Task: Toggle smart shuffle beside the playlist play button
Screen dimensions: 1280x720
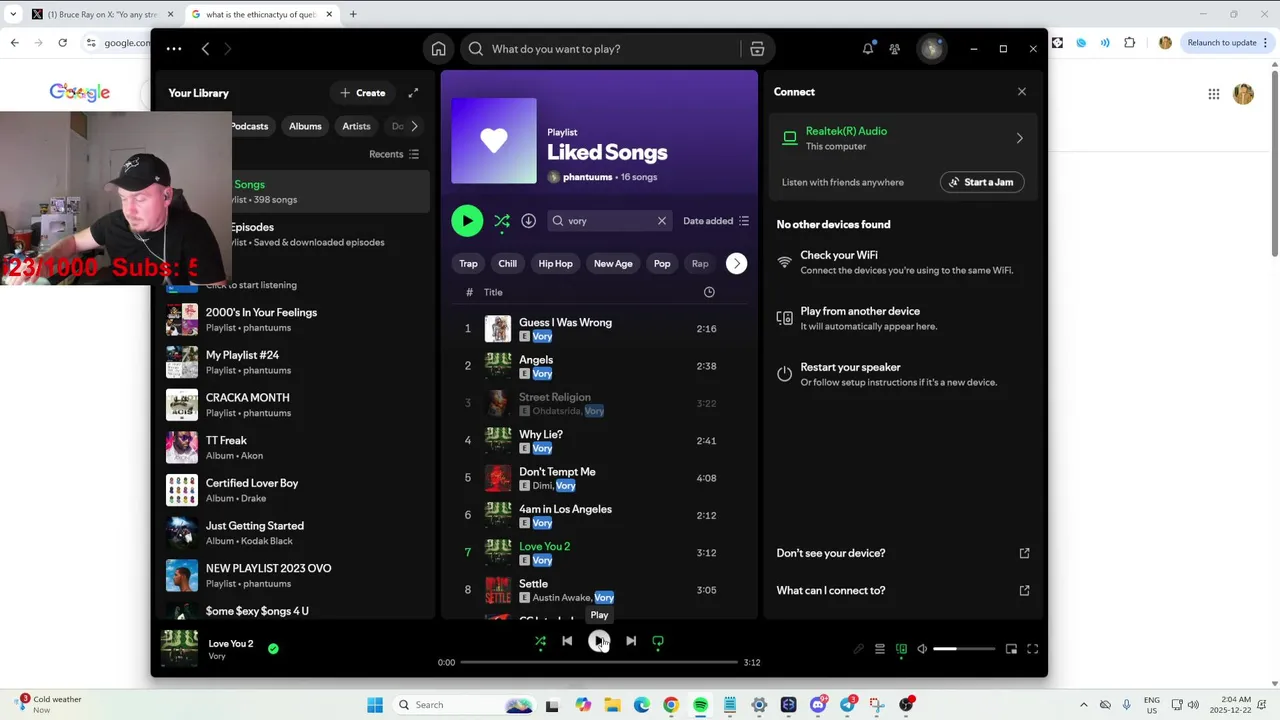Action: [502, 221]
